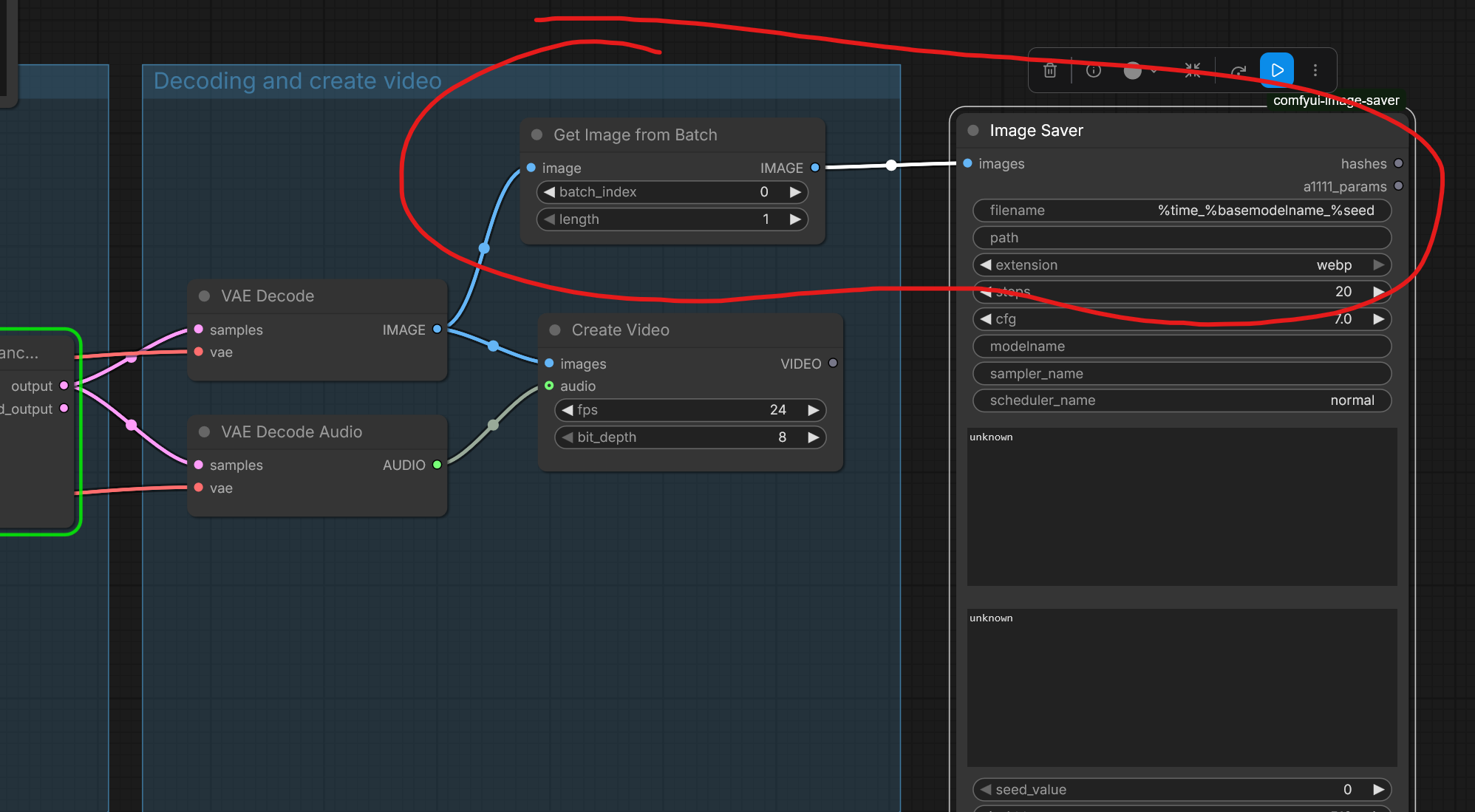Edit the filename field in Image Saver

point(1182,211)
